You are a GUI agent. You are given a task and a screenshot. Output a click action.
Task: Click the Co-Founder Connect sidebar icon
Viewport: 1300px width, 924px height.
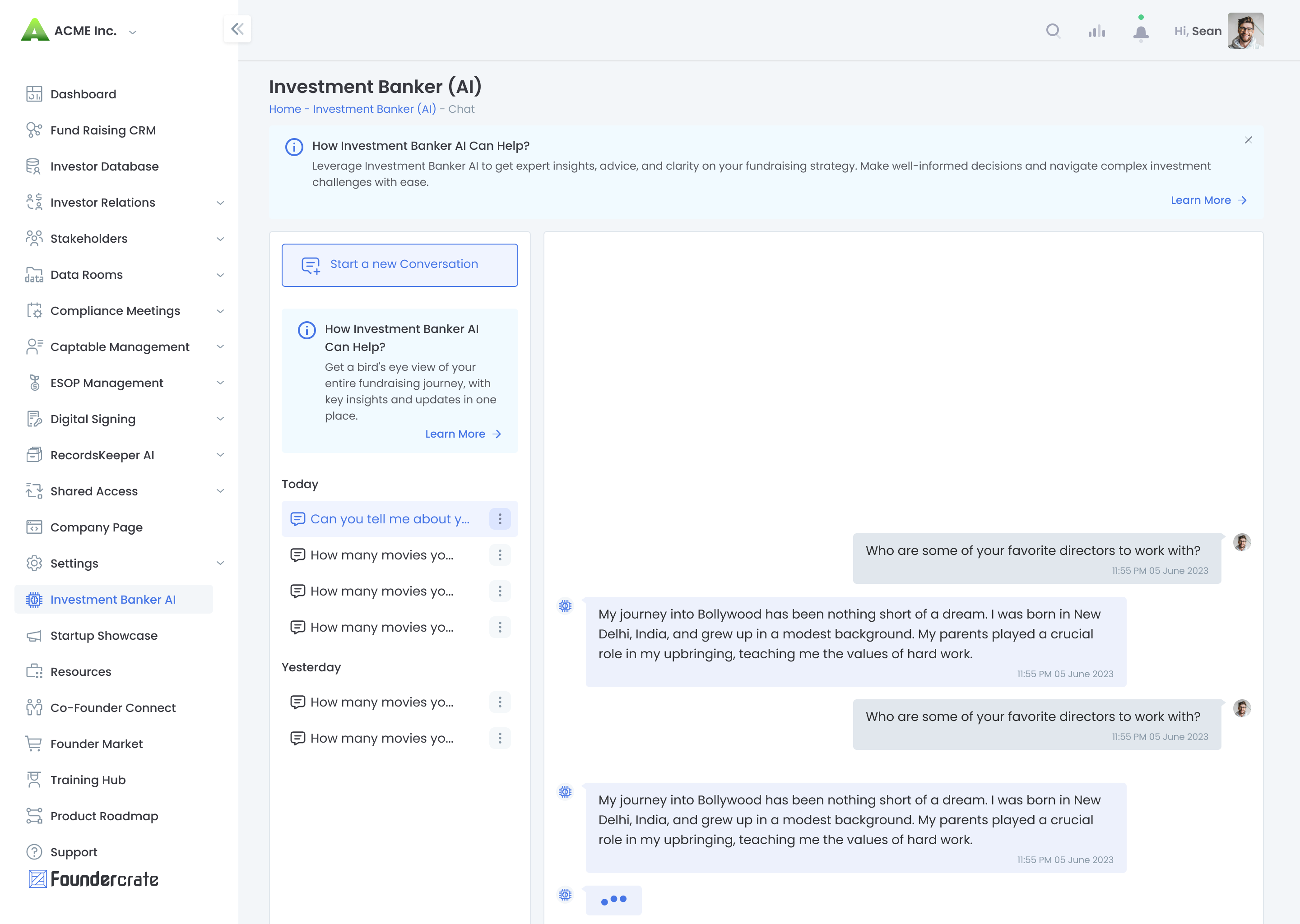coord(34,708)
